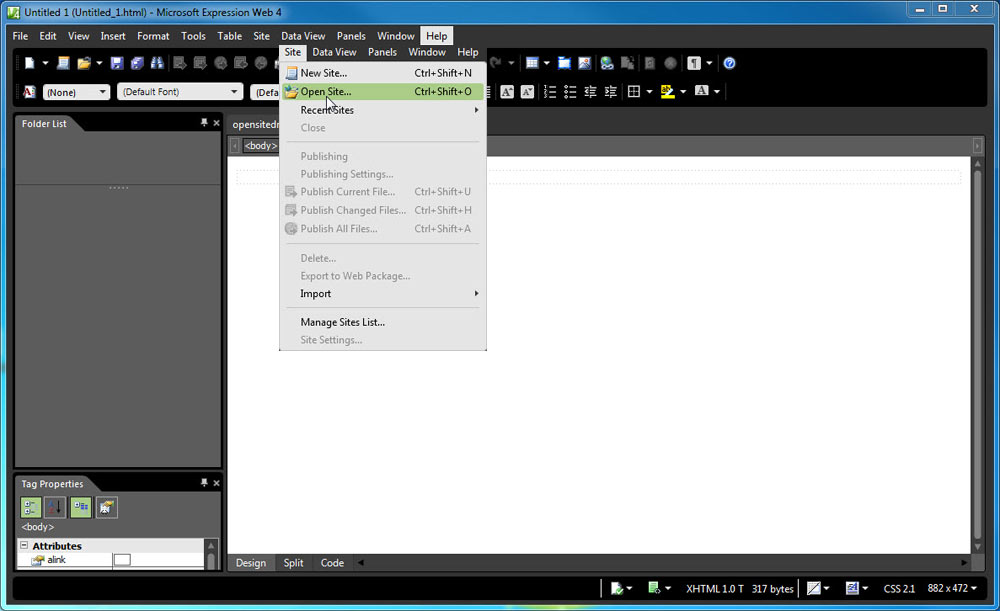The height and width of the screenshot is (611, 1000).
Task: Click the 317 bytes status entry
Action: [x=772, y=589]
